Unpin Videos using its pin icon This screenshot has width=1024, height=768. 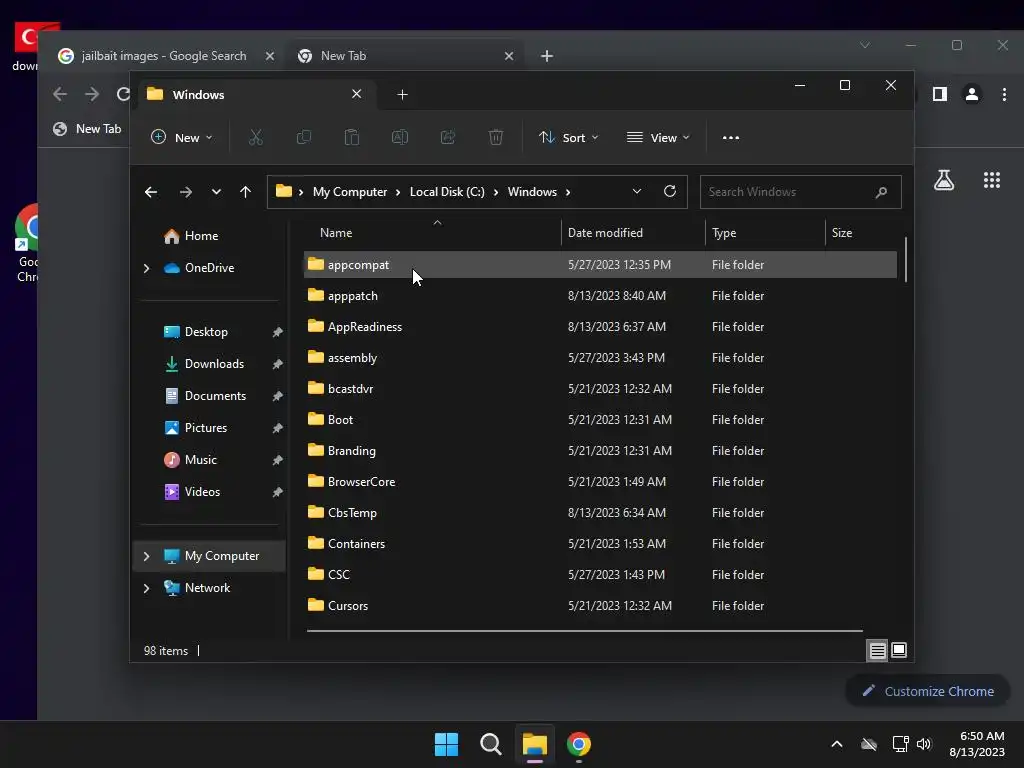277,492
